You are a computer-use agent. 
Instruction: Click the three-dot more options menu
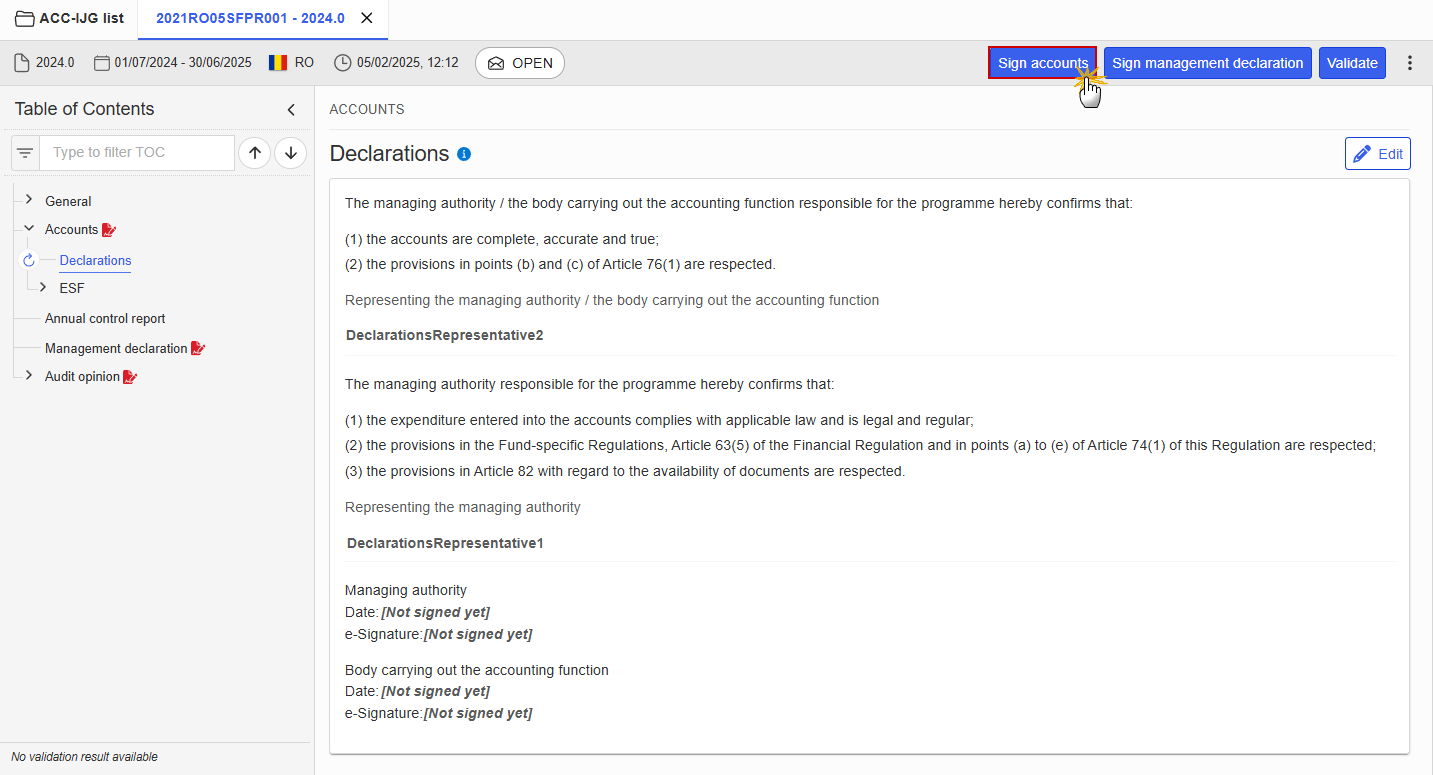tap(1410, 63)
